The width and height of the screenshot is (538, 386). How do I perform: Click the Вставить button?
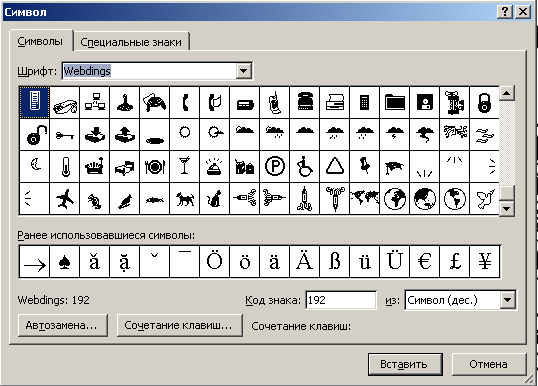coord(405,364)
